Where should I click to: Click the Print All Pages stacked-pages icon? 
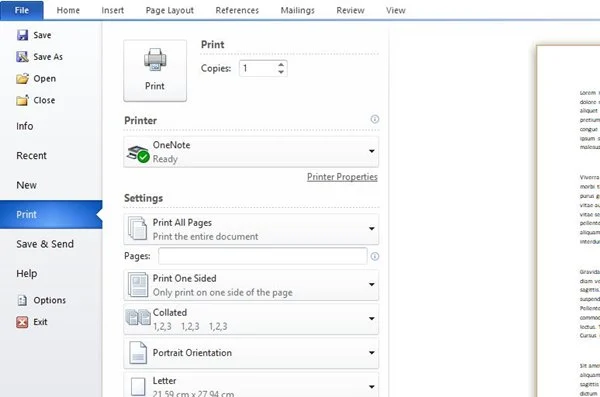pyautogui.click(x=137, y=228)
